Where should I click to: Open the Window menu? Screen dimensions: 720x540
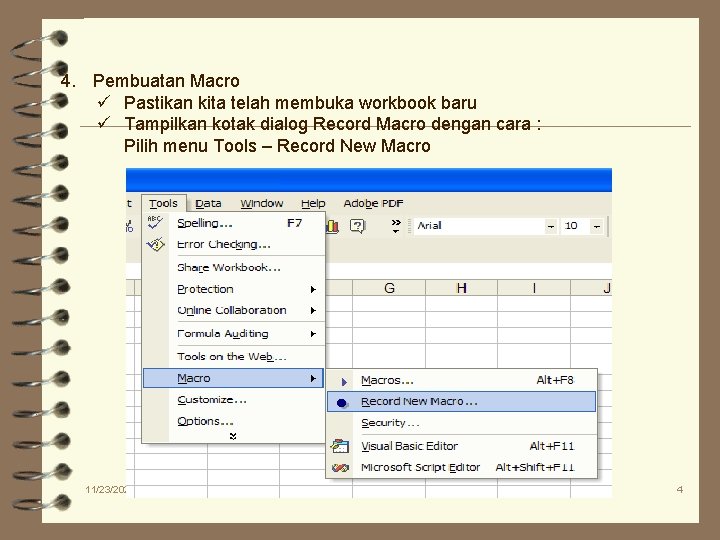pyautogui.click(x=262, y=203)
